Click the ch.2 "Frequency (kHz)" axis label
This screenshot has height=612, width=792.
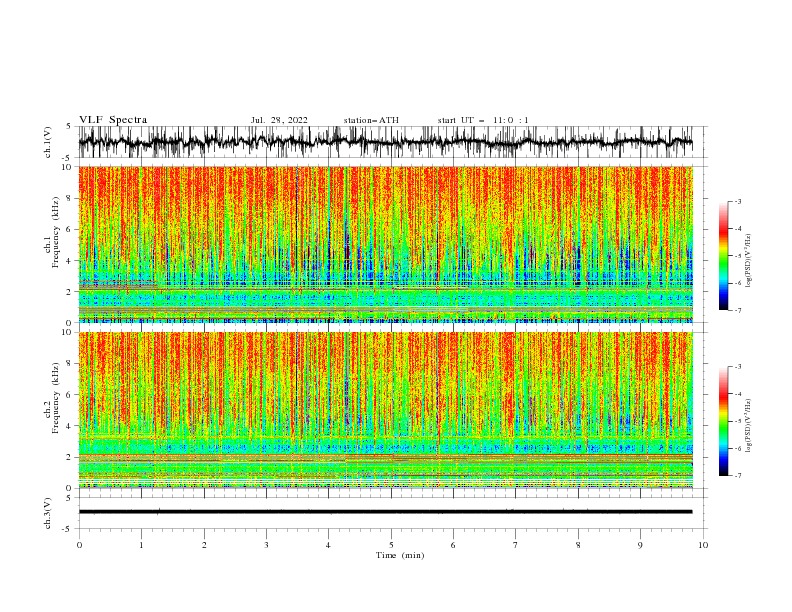56,399
